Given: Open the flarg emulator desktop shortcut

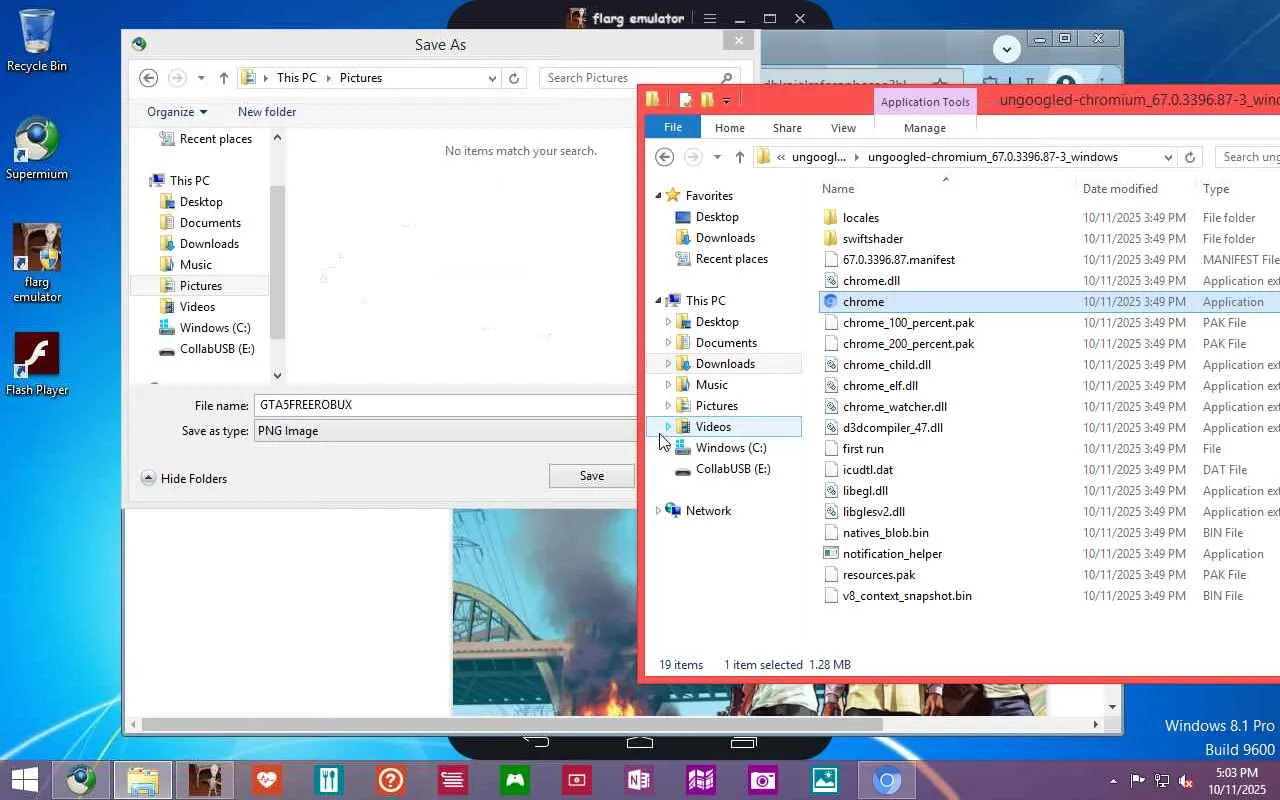Looking at the screenshot, I should click(x=37, y=263).
